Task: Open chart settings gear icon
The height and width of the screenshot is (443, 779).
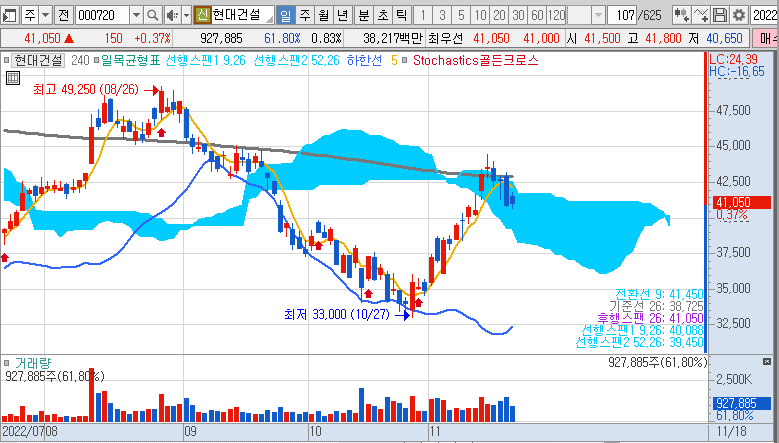Action: pos(739,15)
